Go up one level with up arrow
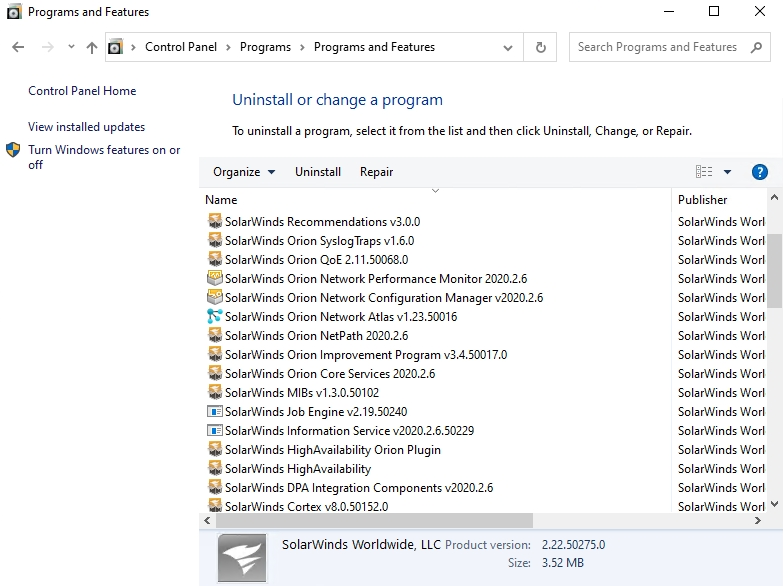 92,47
